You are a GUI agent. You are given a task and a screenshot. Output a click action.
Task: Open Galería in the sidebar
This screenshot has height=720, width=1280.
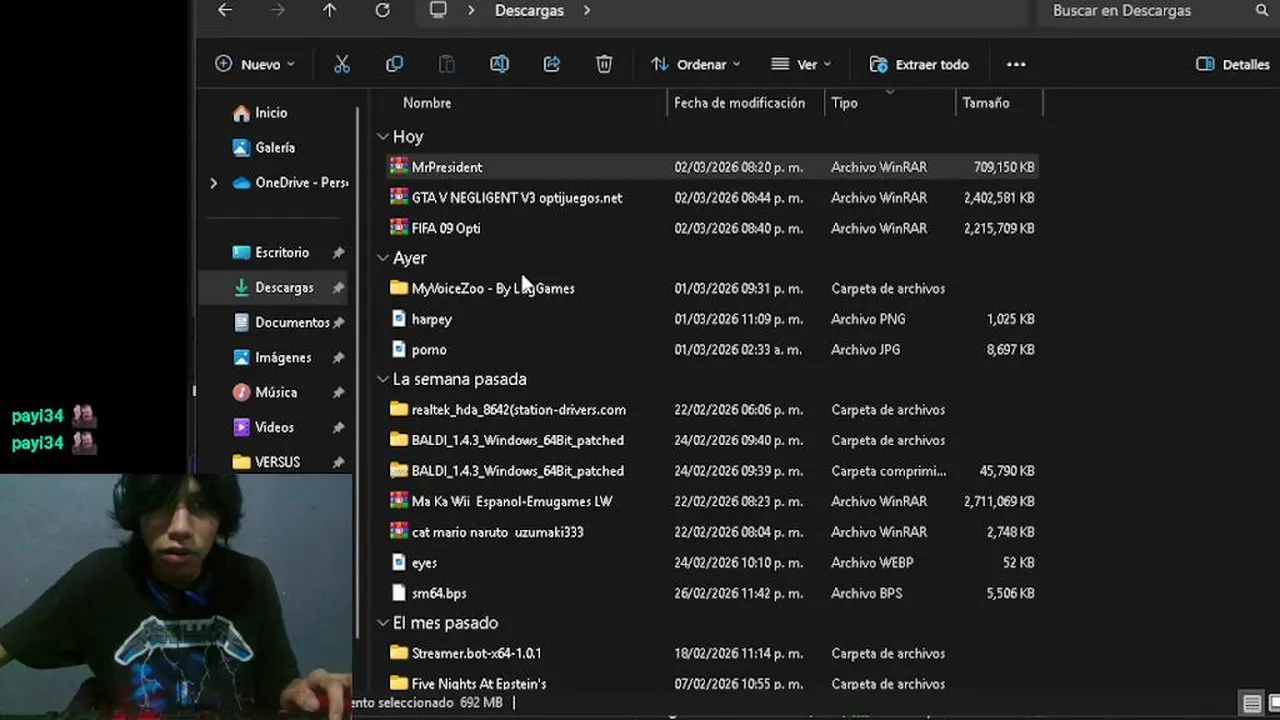264,148
